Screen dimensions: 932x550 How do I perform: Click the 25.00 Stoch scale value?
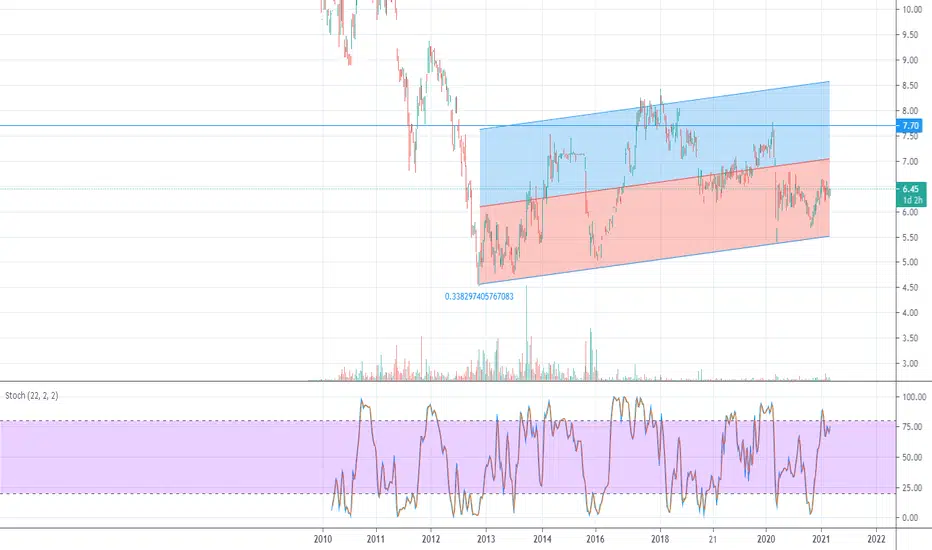[x=912, y=488]
